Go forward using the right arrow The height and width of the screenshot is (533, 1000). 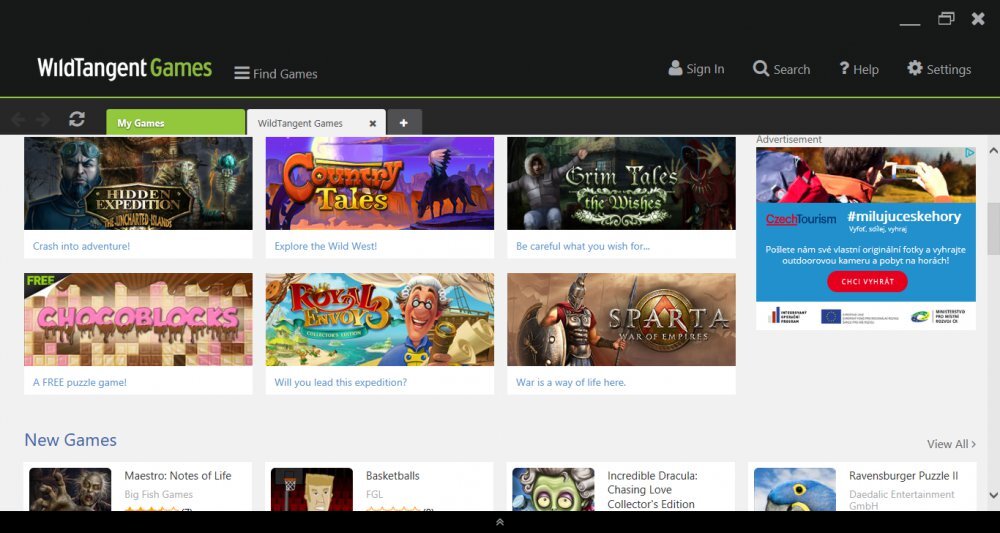pos(43,120)
